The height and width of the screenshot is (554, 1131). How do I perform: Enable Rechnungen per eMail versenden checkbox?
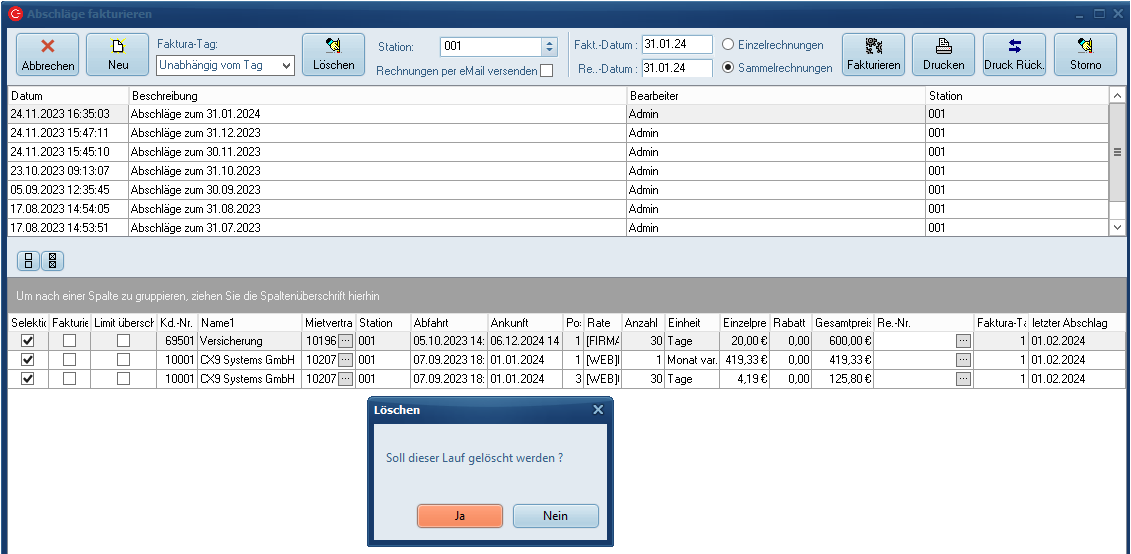(x=546, y=71)
